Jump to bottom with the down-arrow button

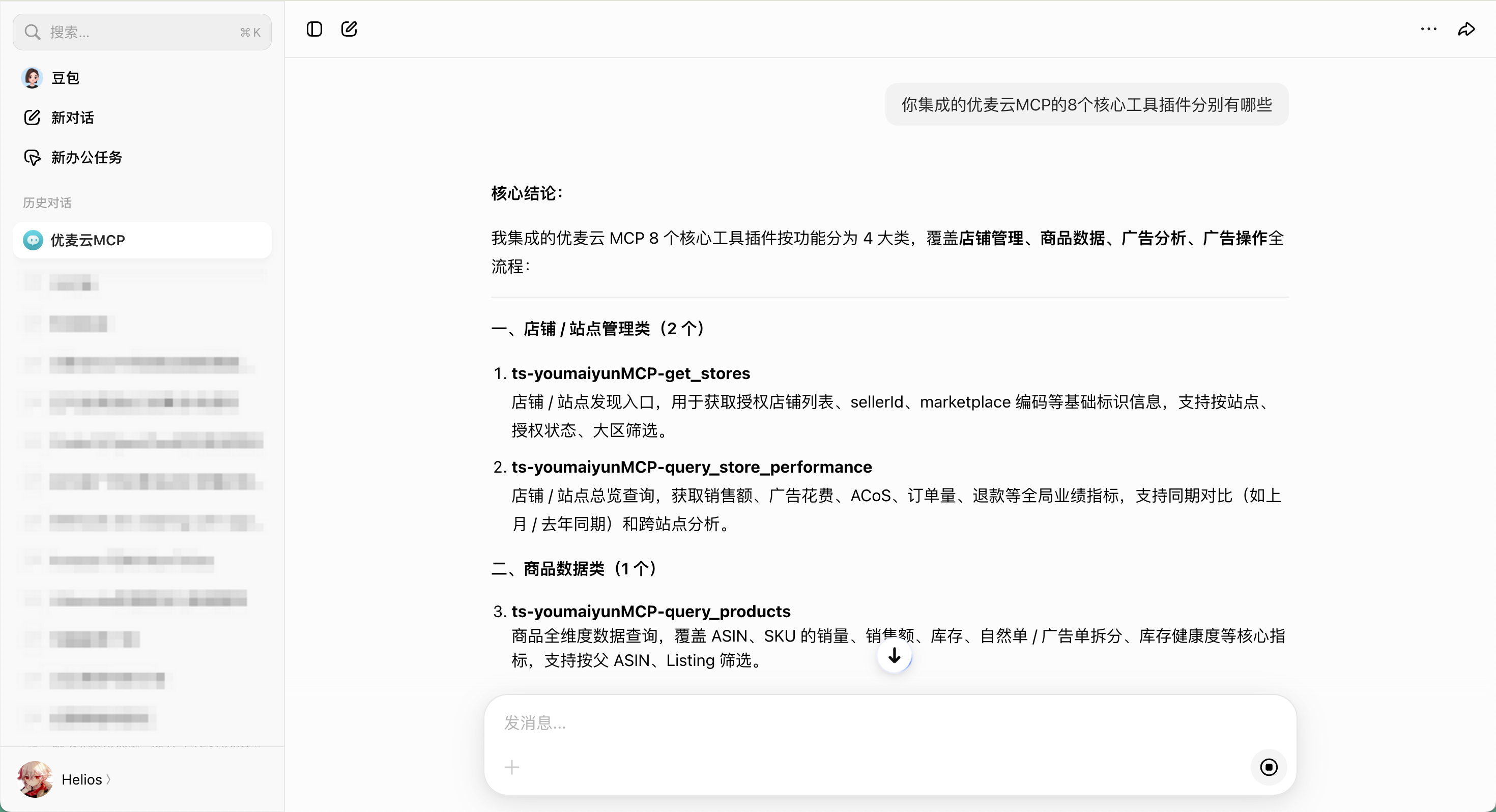point(895,656)
